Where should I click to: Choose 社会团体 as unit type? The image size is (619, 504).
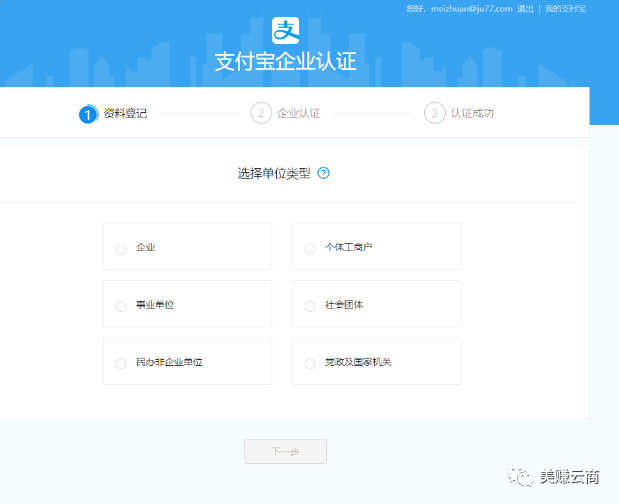click(310, 305)
